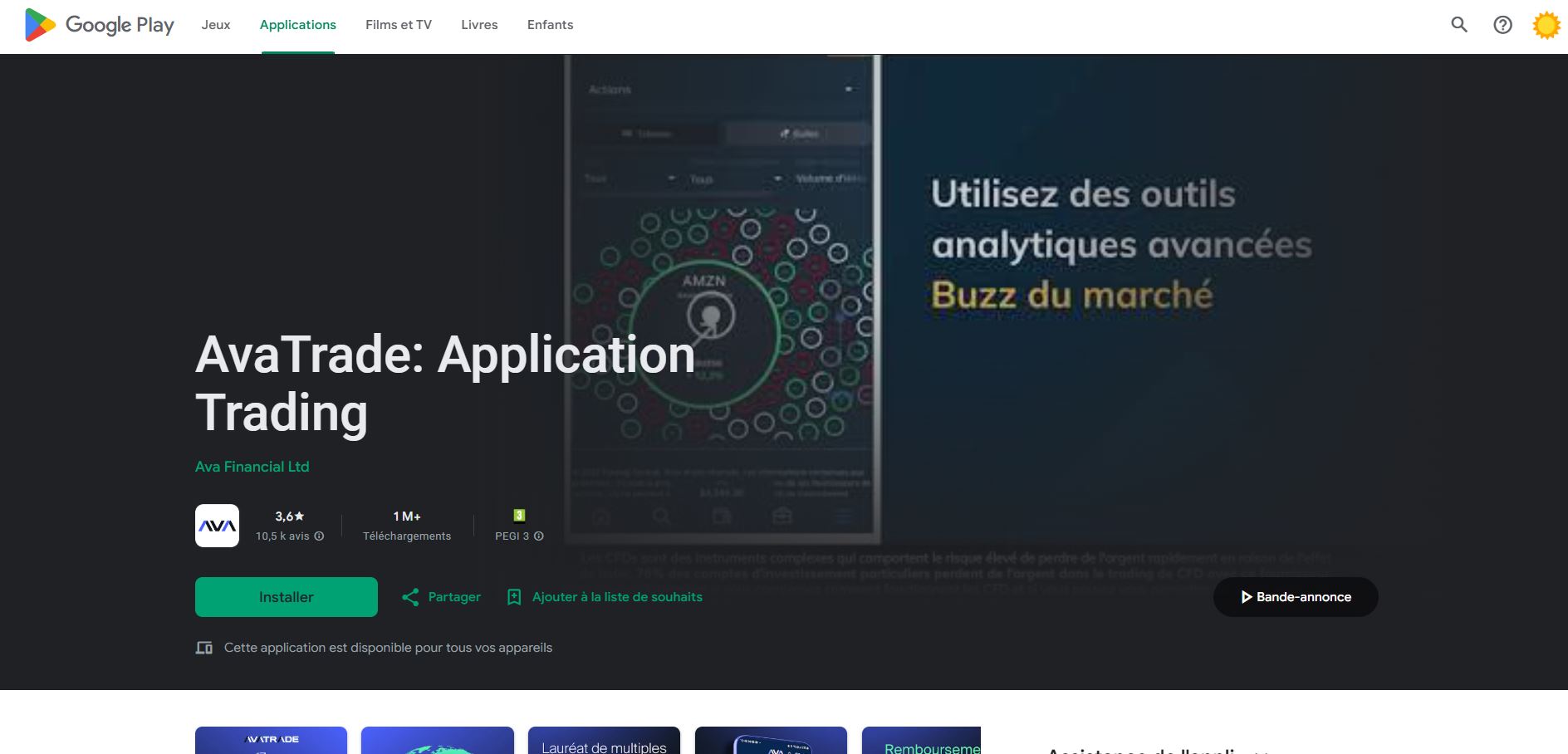Viewport: 1568px width, 754px height.
Task: Select the Applications tab
Action: coord(298,25)
